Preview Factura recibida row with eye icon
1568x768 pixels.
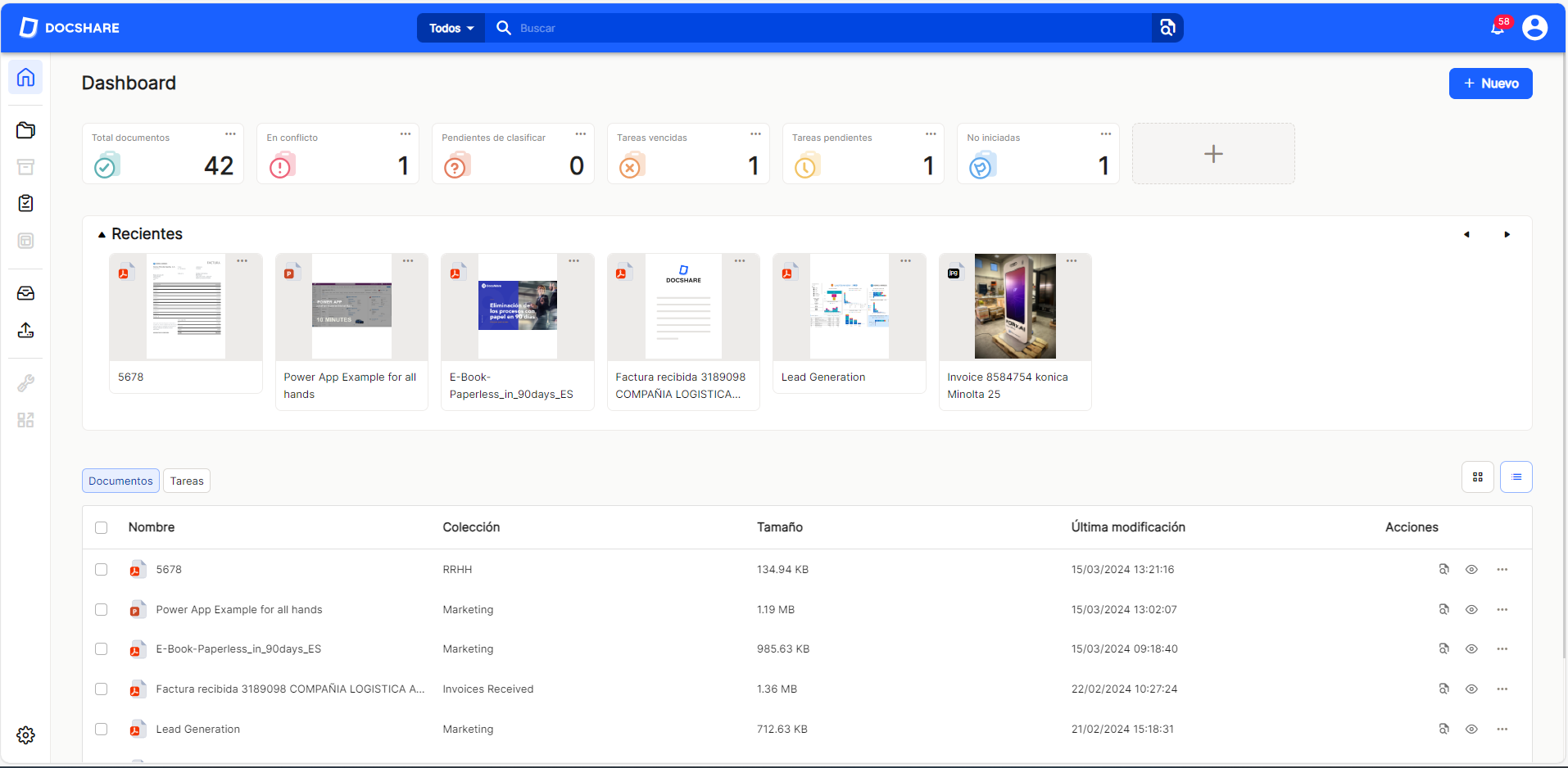[x=1471, y=689]
